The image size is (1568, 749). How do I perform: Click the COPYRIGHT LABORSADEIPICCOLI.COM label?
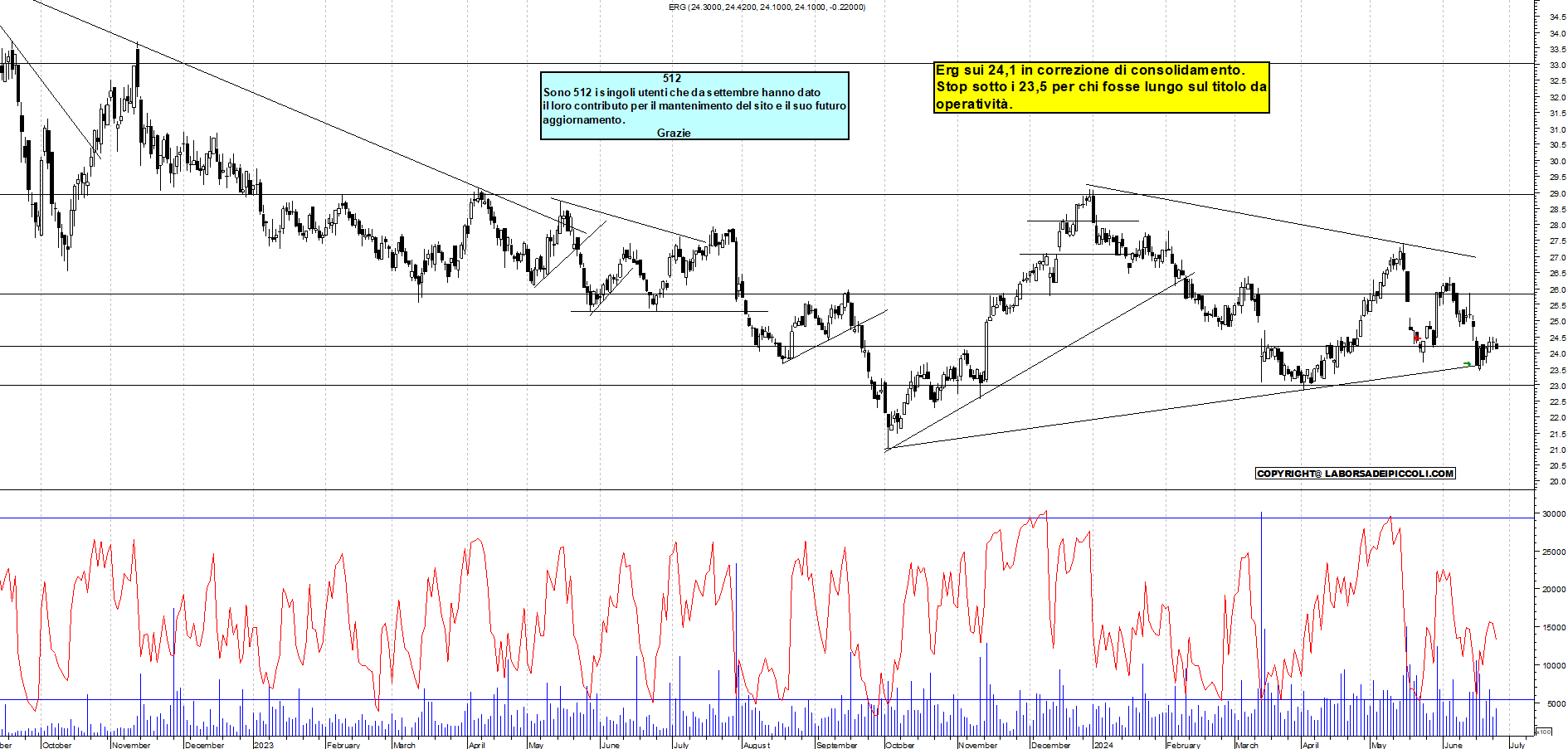[1356, 474]
